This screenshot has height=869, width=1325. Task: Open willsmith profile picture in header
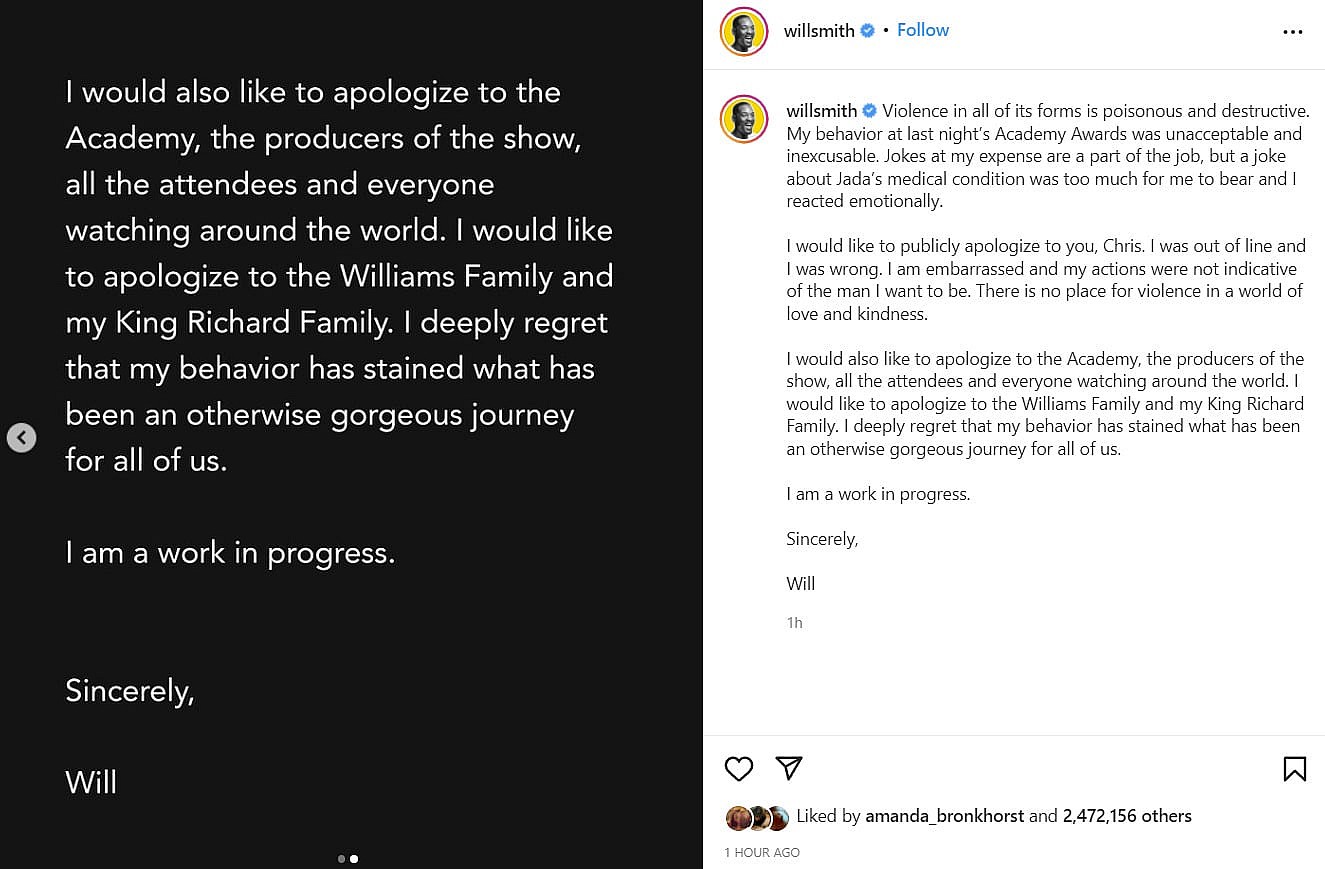(744, 31)
